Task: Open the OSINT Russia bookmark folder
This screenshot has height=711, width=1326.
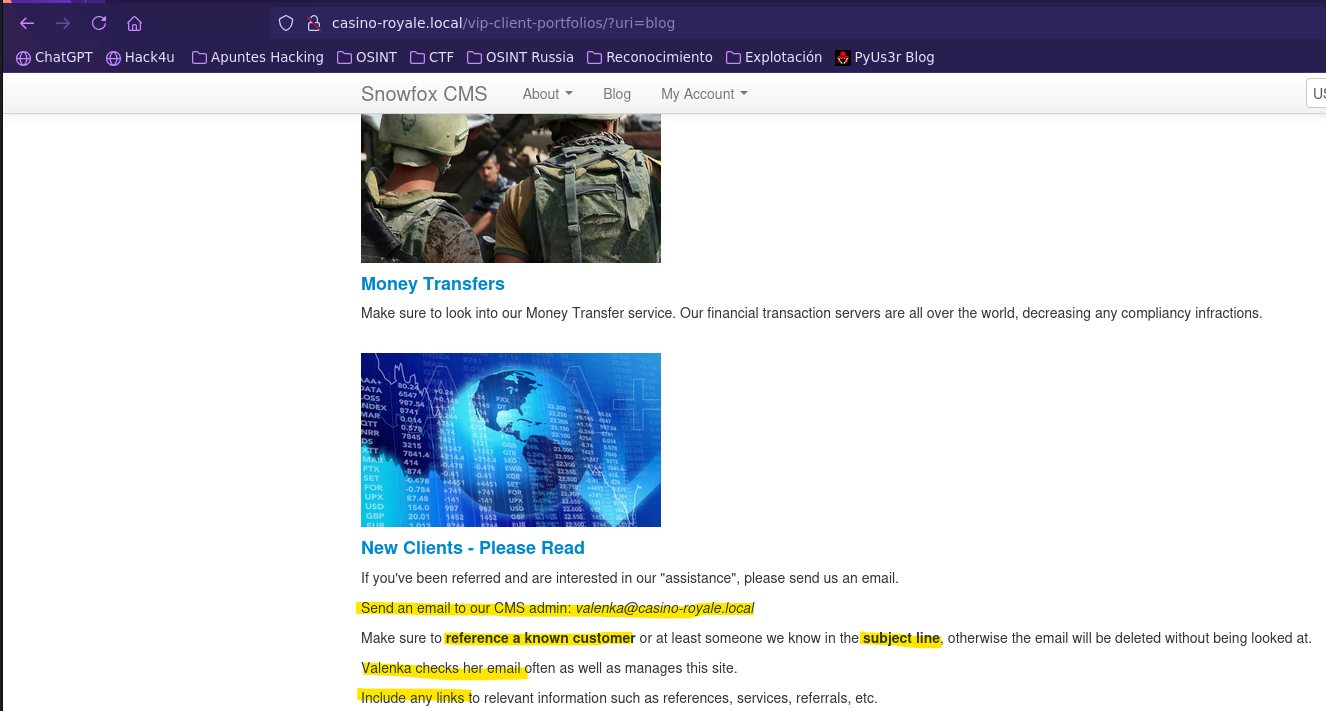Action: 520,57
